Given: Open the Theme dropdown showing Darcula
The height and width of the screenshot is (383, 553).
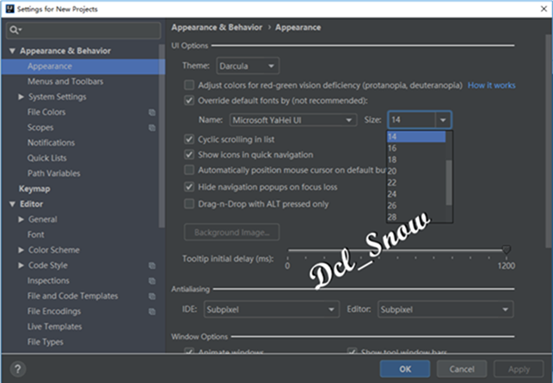Looking at the screenshot, I should [x=248, y=66].
